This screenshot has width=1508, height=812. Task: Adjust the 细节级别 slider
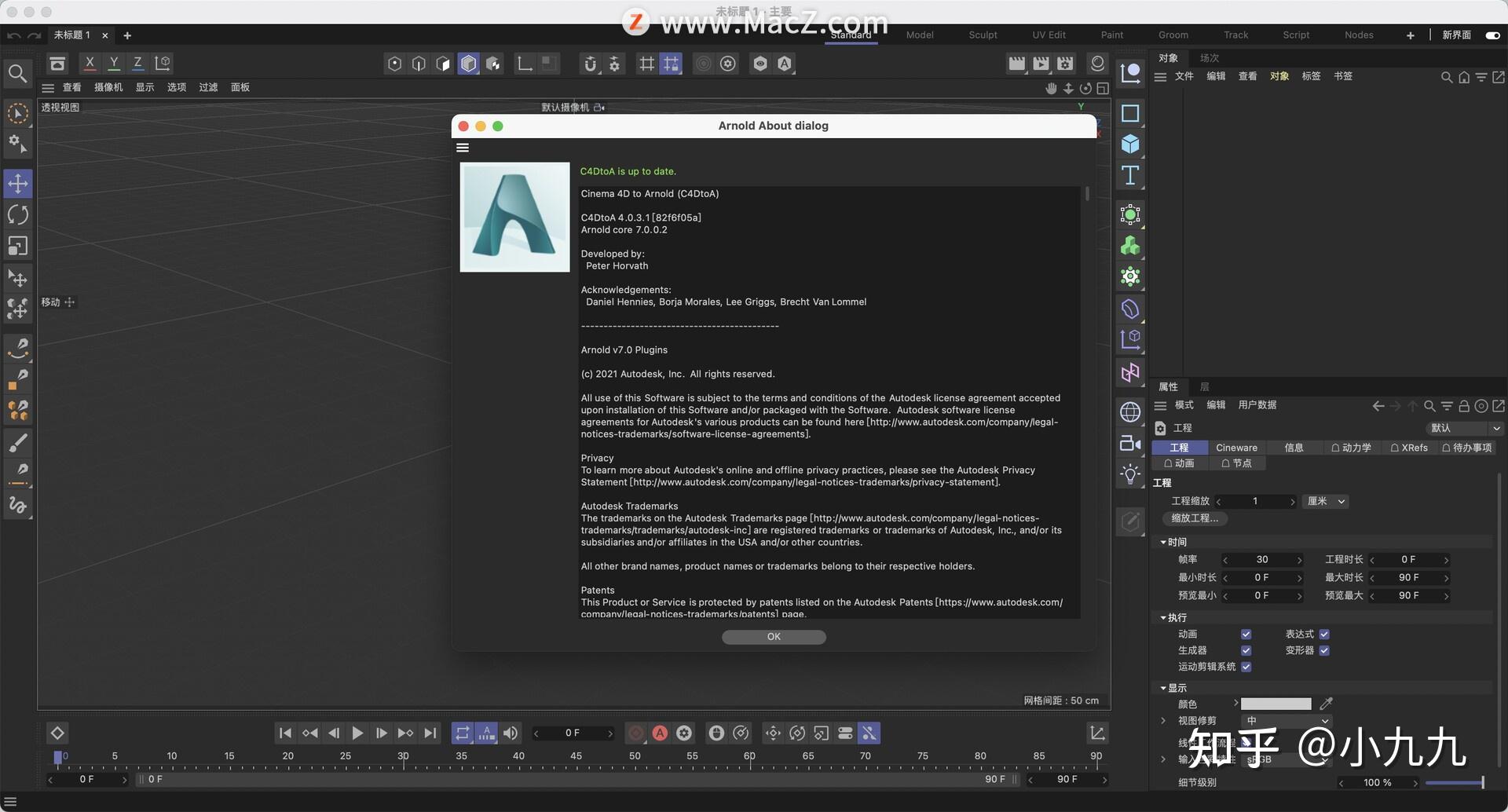pos(1455,782)
